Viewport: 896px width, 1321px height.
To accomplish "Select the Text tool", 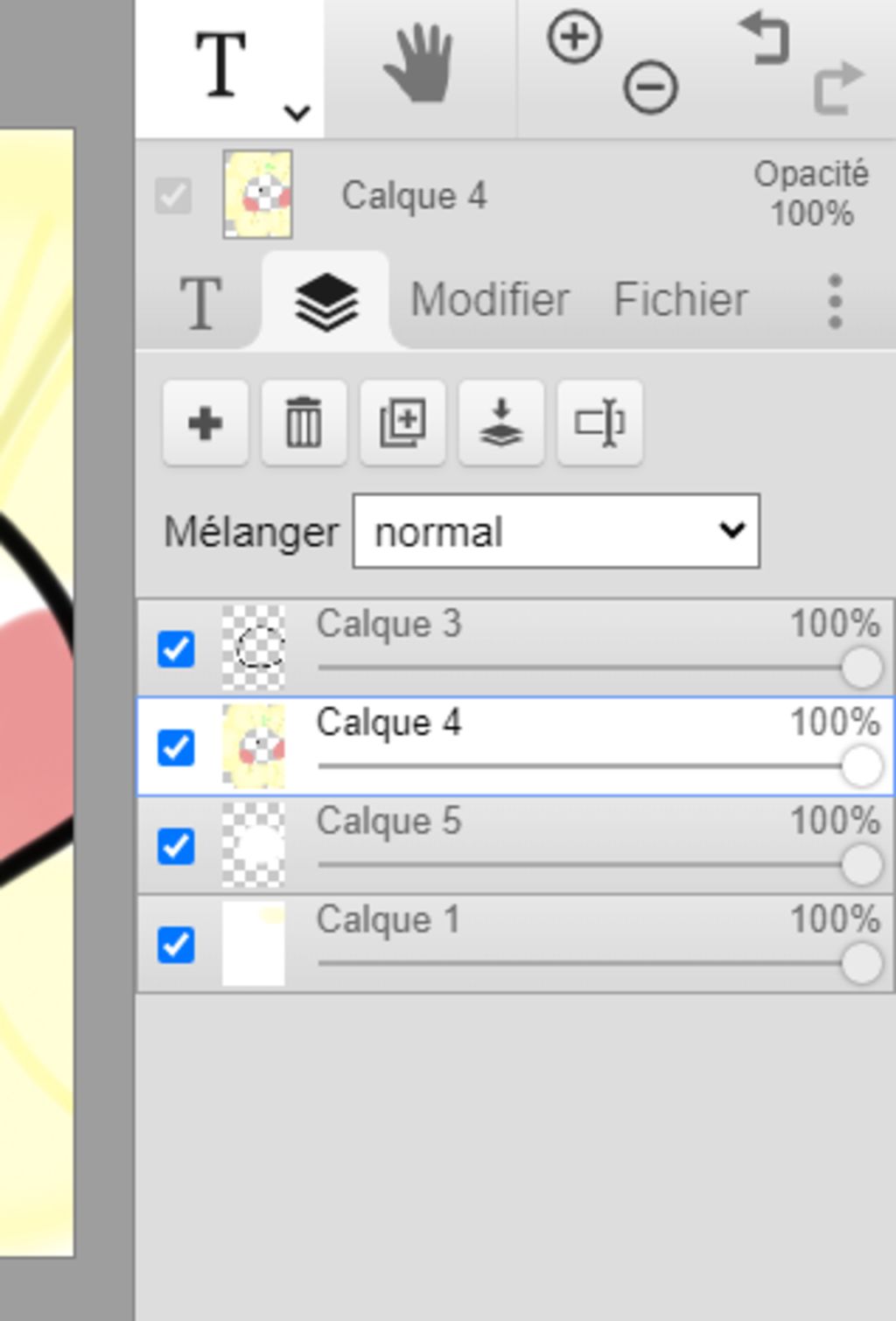I will click(x=220, y=65).
